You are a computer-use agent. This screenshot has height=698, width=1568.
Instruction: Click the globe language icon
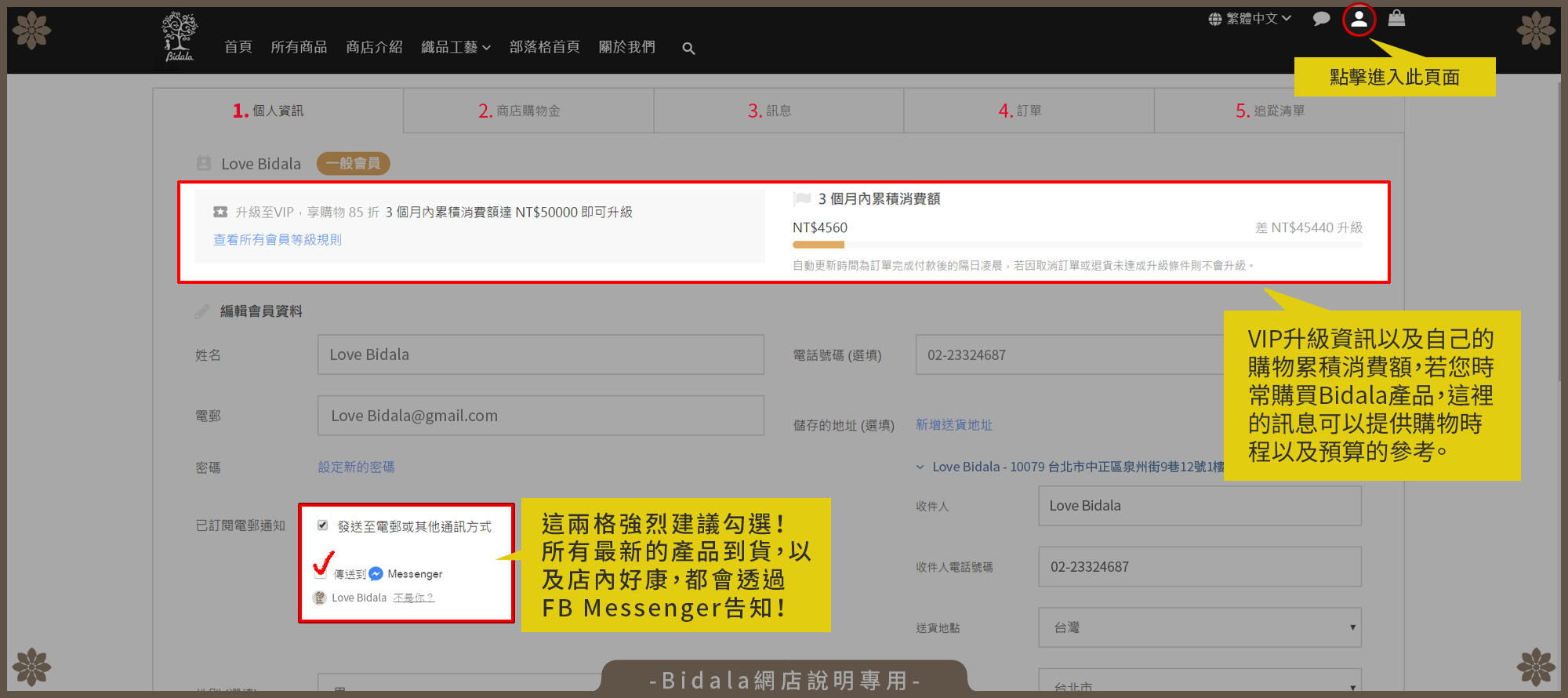pyautogui.click(x=1215, y=19)
